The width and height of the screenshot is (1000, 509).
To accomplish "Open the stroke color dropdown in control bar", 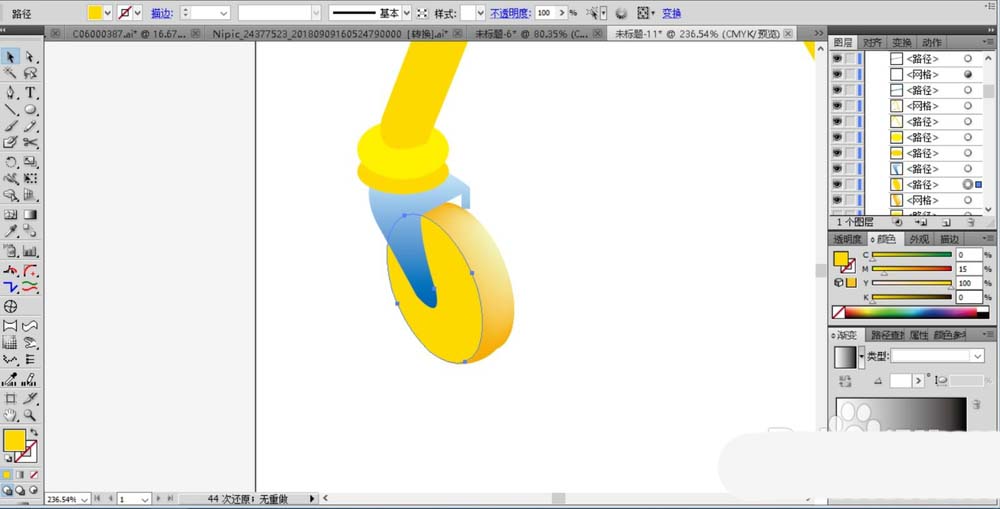I will pos(137,13).
